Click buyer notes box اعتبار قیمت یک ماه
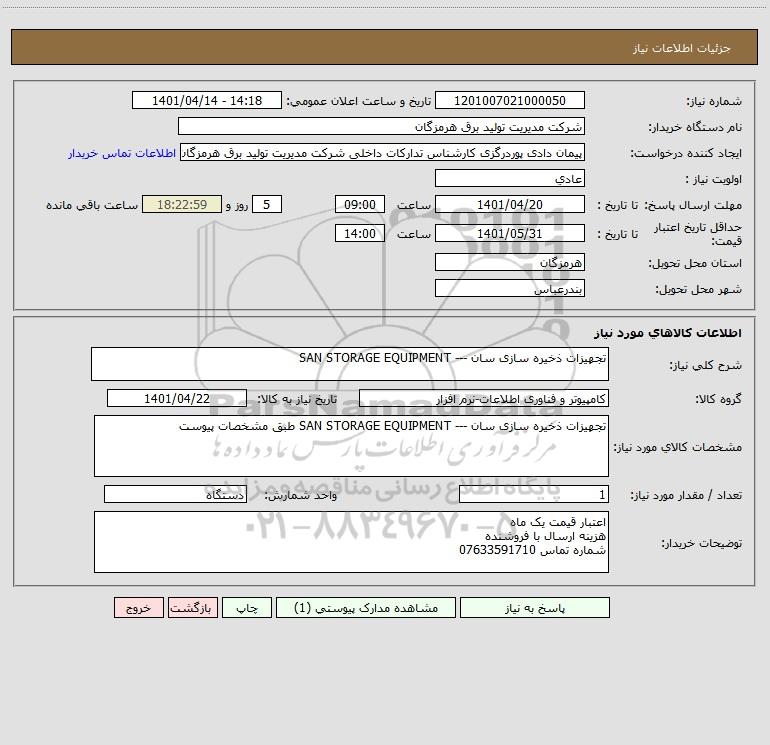Screen dimensions: 770x745 (351, 542)
